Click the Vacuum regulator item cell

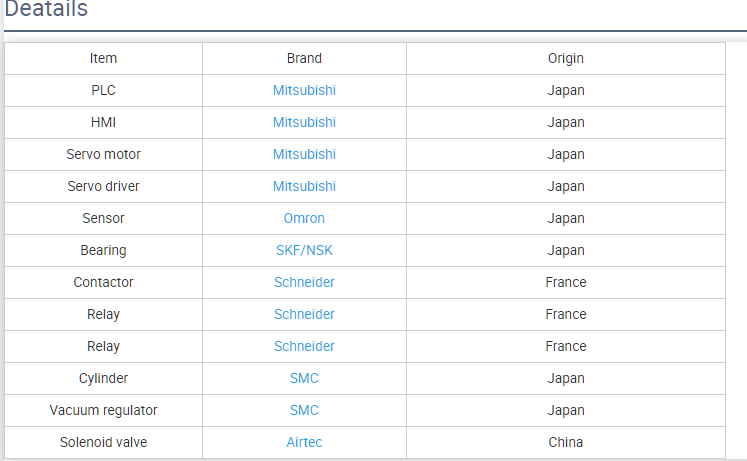pos(103,410)
